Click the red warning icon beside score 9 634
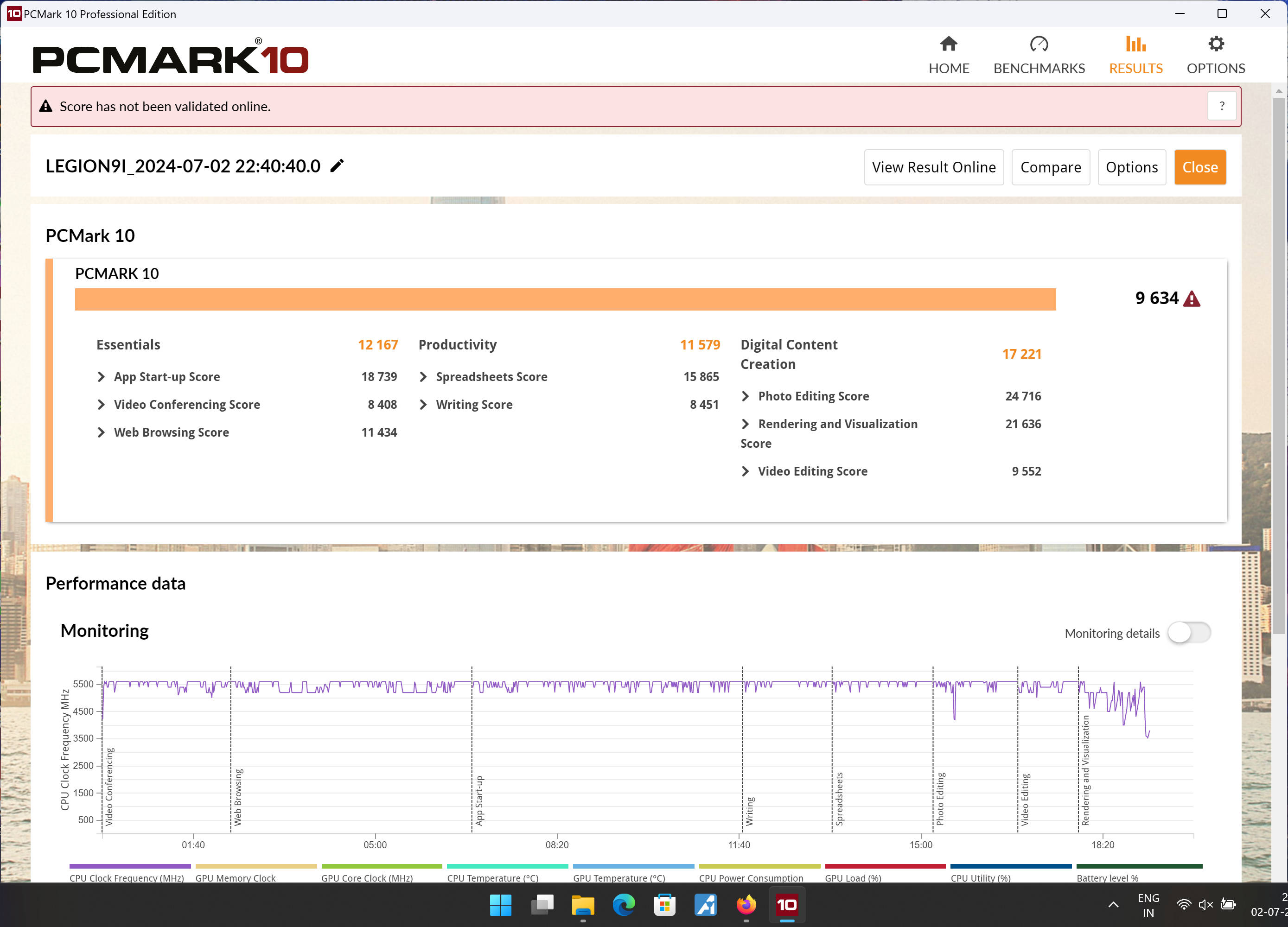1288x927 pixels. coord(1192,299)
